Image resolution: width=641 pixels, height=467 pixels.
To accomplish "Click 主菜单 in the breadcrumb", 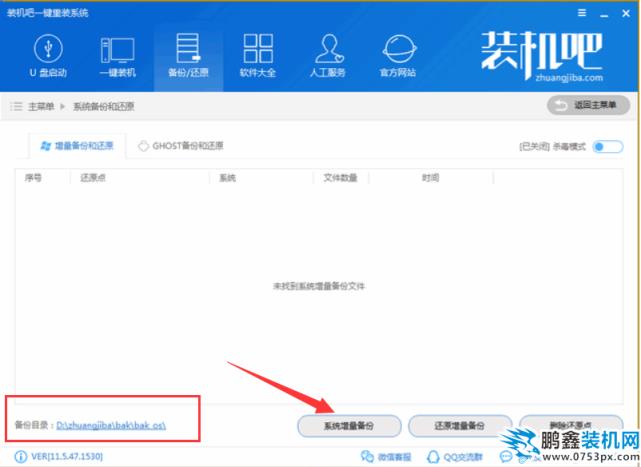I will pos(41,107).
